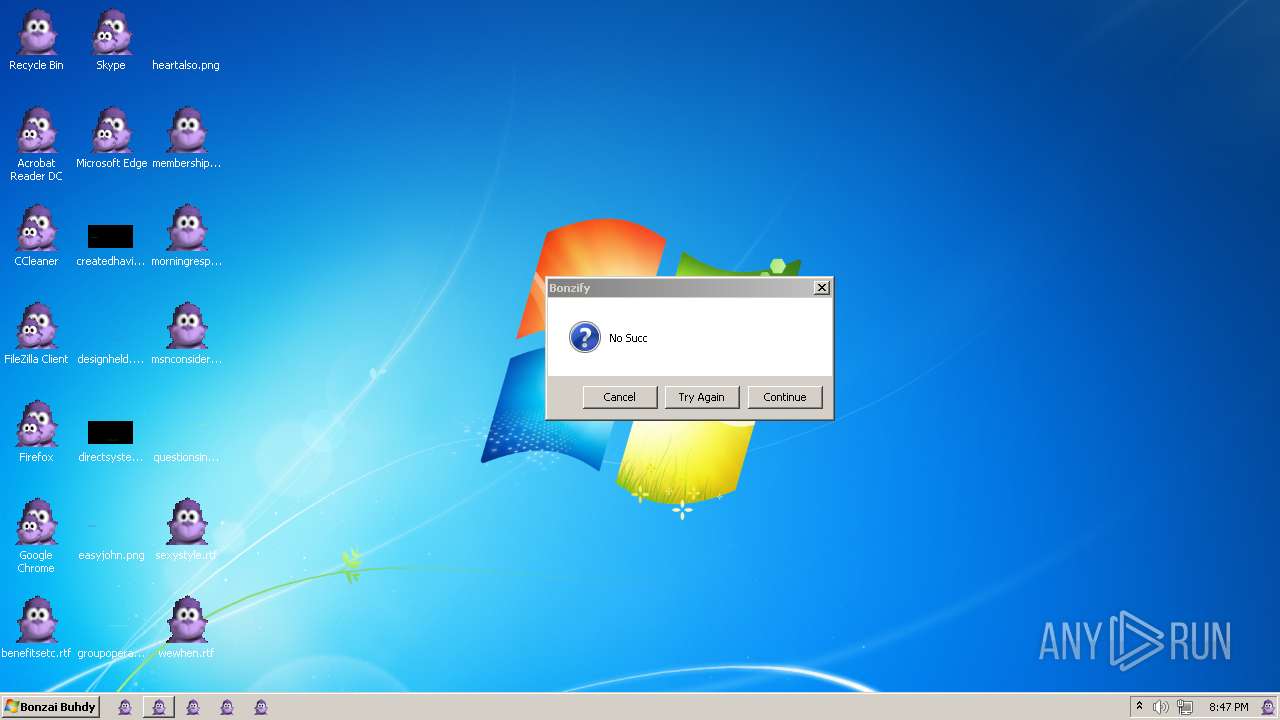This screenshot has width=1280, height=720.
Task: Click the Bonzi icon right of the clock
Action: coord(1268,707)
